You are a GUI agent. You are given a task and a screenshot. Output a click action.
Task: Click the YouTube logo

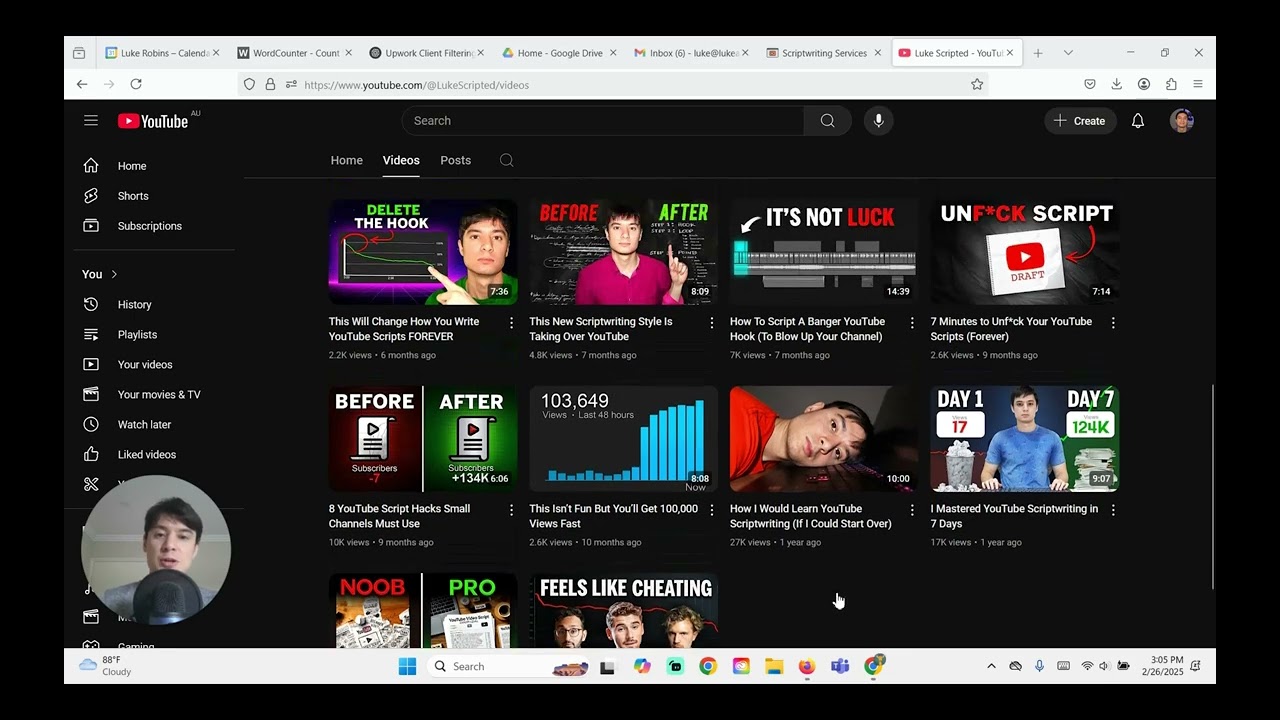tap(153, 121)
